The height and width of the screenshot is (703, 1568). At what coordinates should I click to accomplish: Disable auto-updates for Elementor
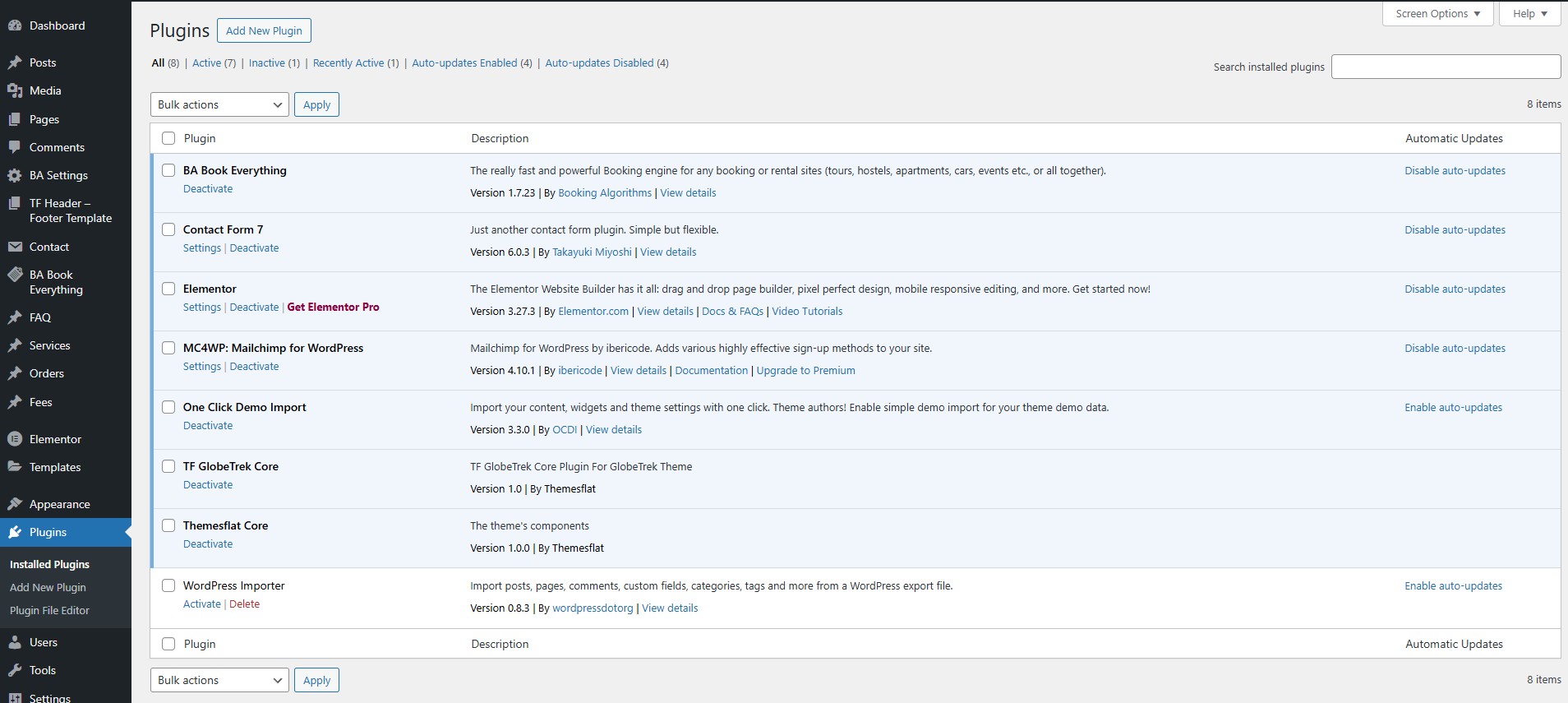(x=1455, y=289)
